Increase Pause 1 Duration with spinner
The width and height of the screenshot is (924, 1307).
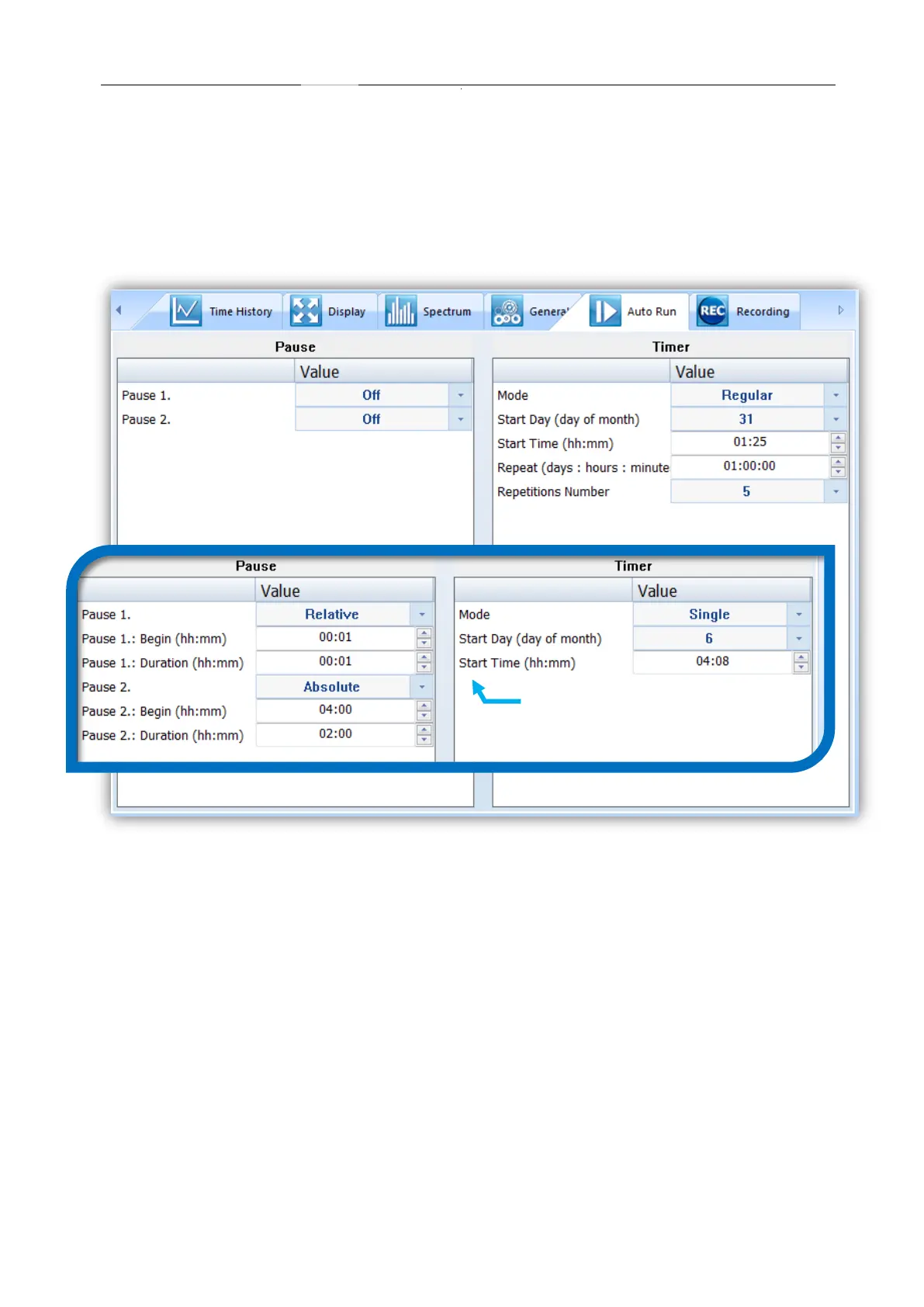(424, 657)
